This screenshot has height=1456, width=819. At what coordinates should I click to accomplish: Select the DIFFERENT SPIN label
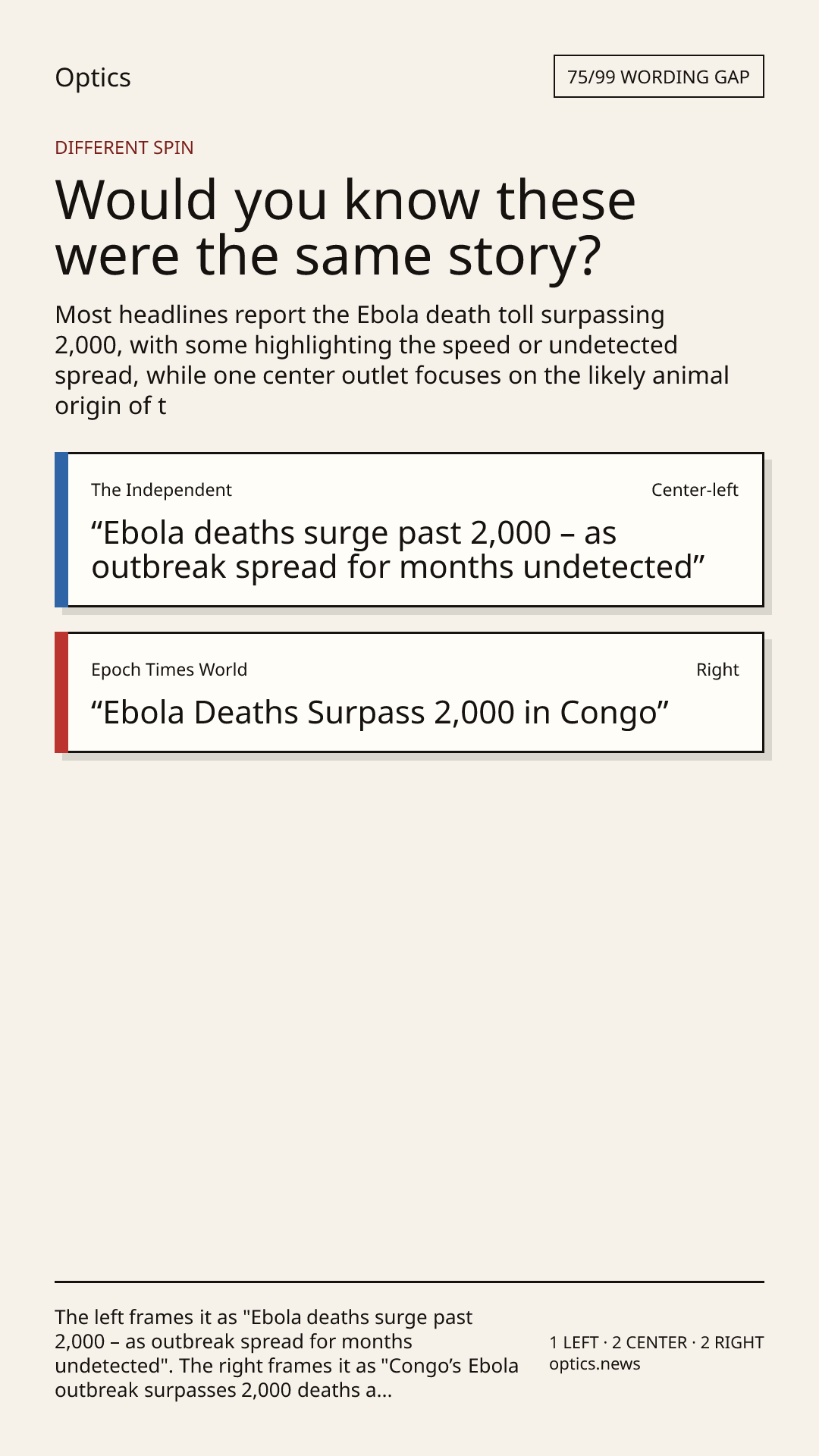click(x=124, y=147)
